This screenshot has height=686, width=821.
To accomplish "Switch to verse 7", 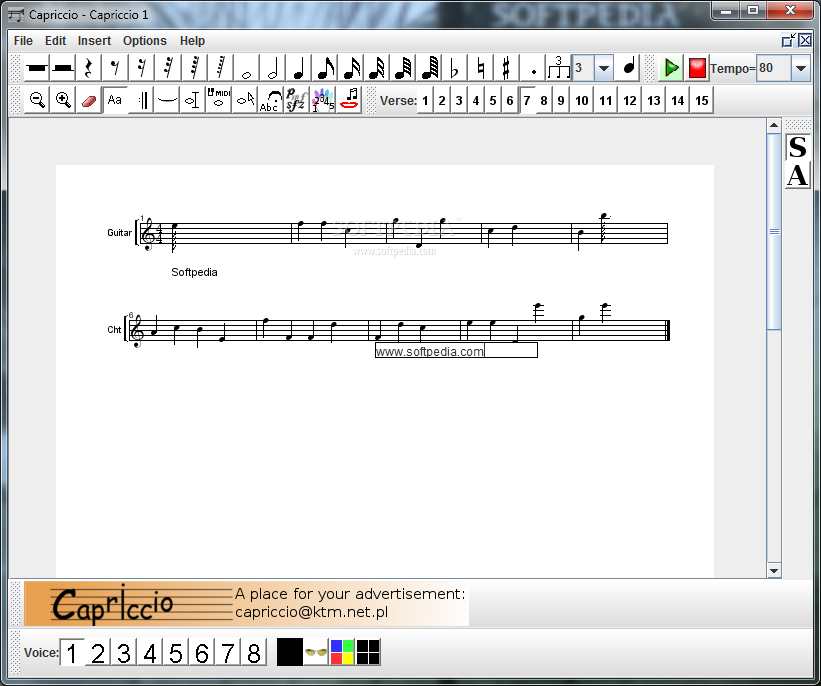I will [527, 101].
